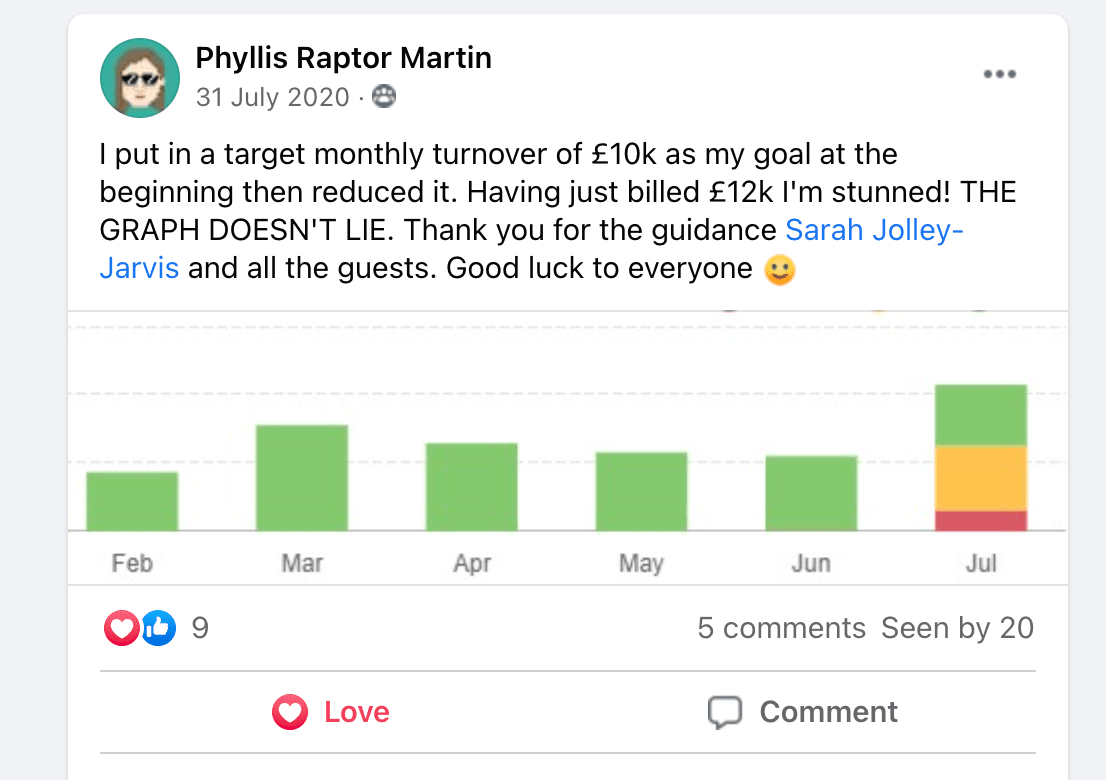The image size is (1106, 780).
Task: Select the May bar in the chart
Action: pos(641,491)
